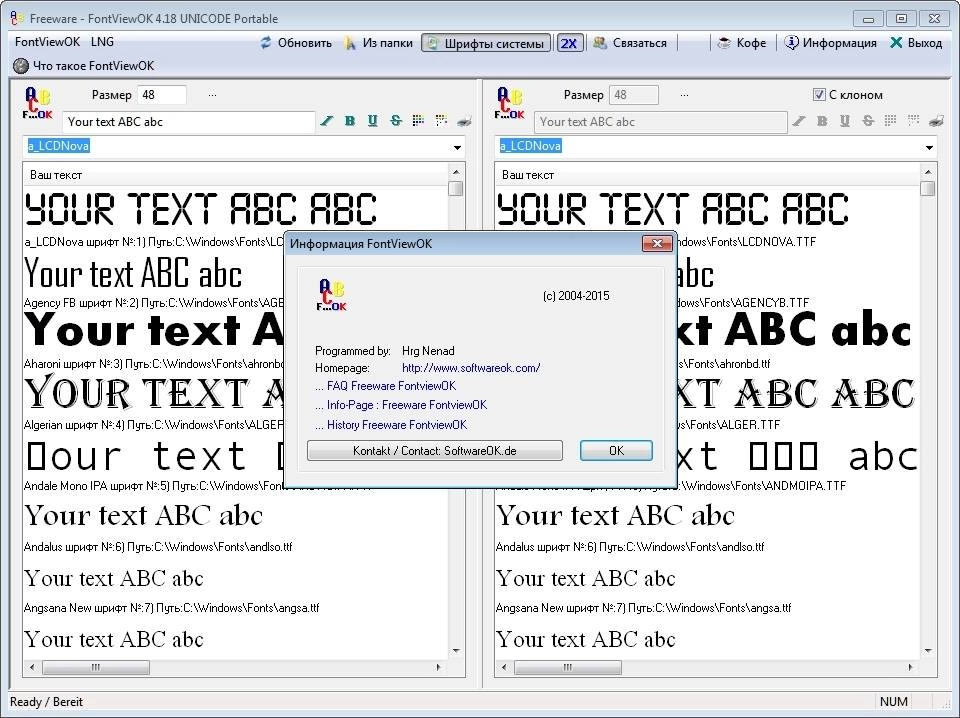Viewport: 960px width, 718px height.
Task: Click the right panel sample text field
Action: tap(661, 122)
